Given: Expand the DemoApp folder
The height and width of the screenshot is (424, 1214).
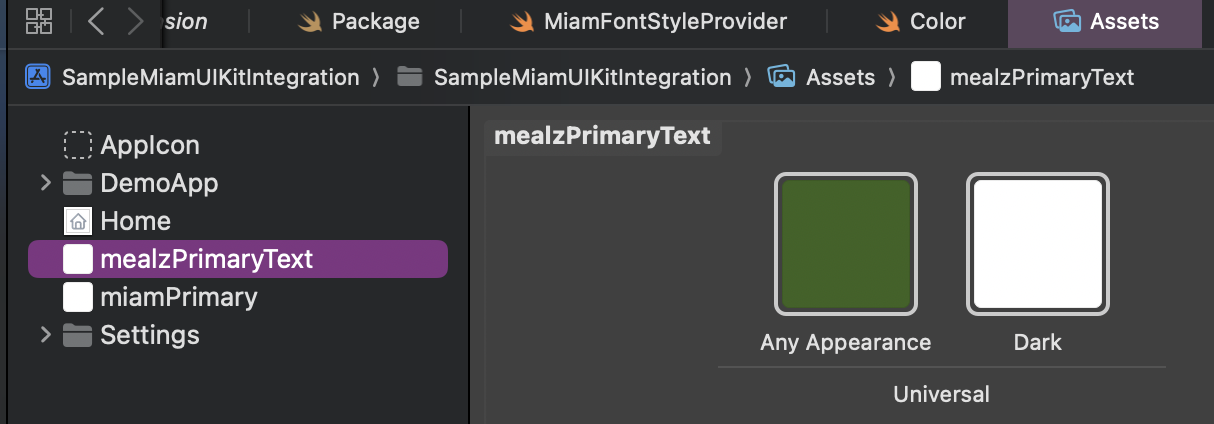Looking at the screenshot, I should (x=45, y=183).
